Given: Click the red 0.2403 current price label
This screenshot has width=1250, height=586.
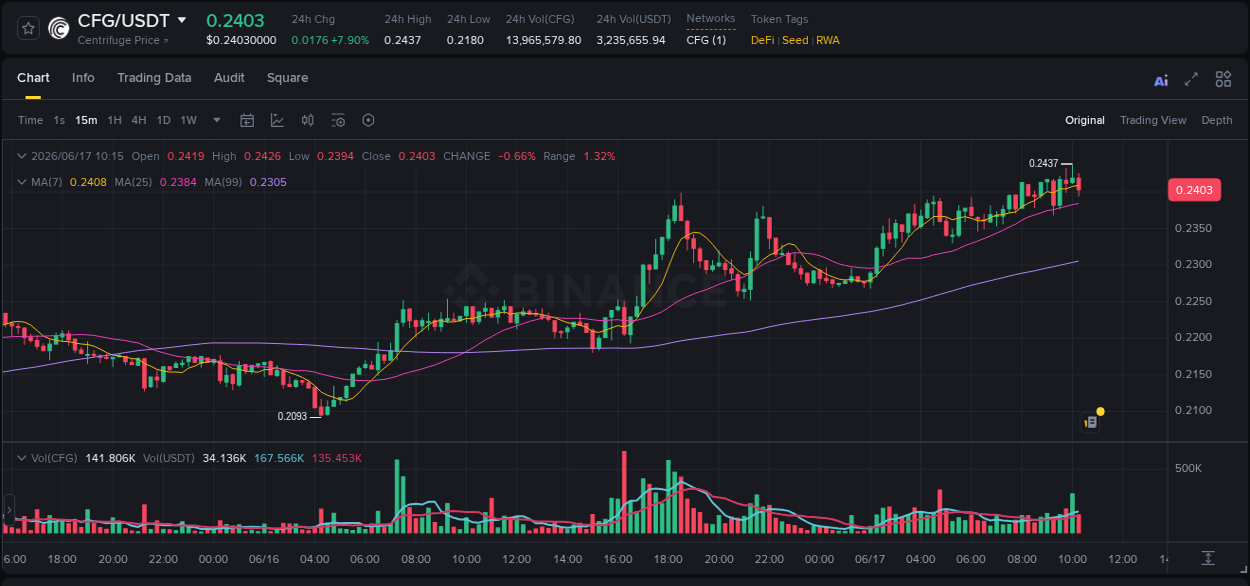Looking at the screenshot, I should (1194, 190).
